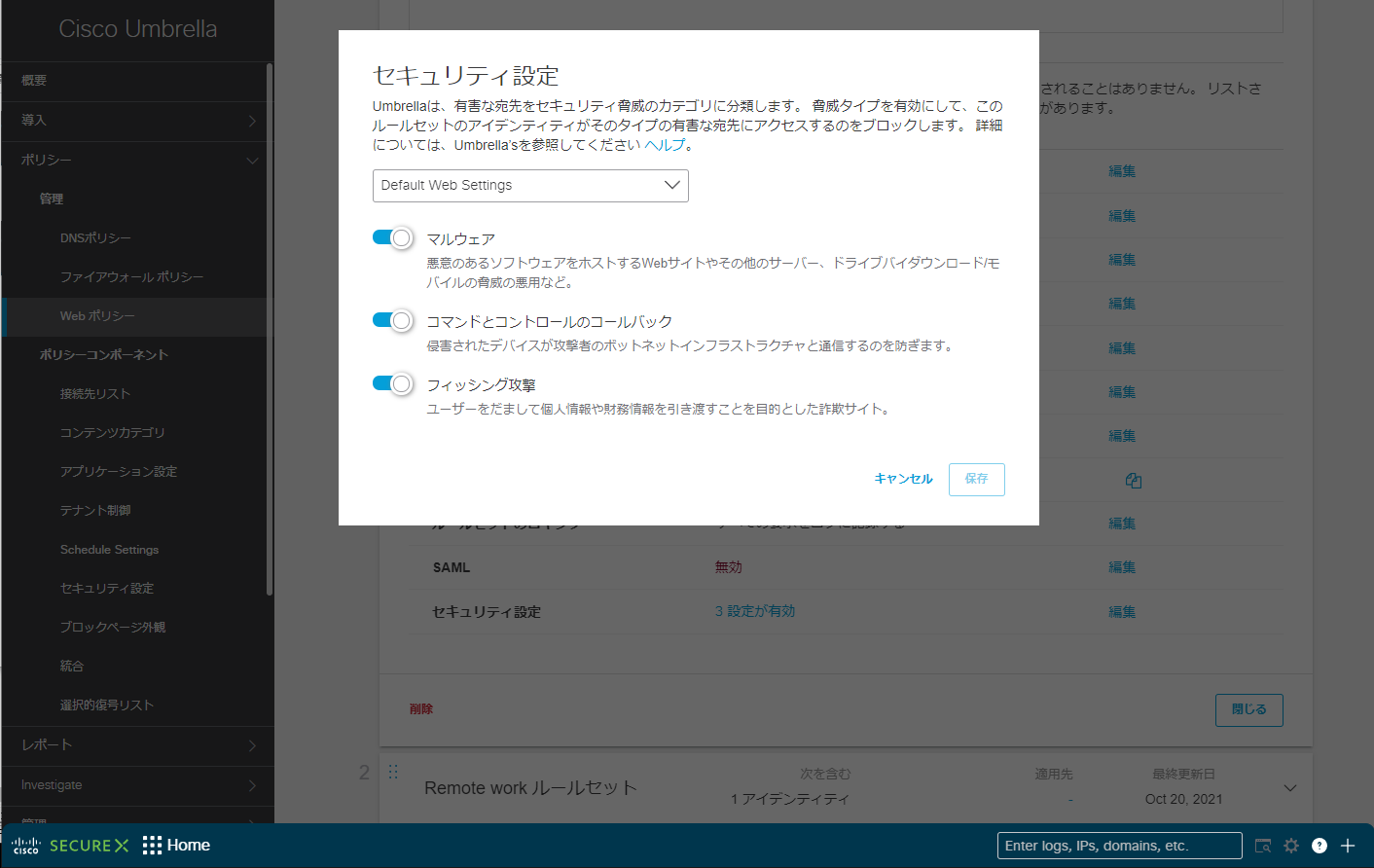The width and height of the screenshot is (1374, 868).
Task: Disable コマンドとコントロールのコールバック toggle
Action: click(392, 321)
